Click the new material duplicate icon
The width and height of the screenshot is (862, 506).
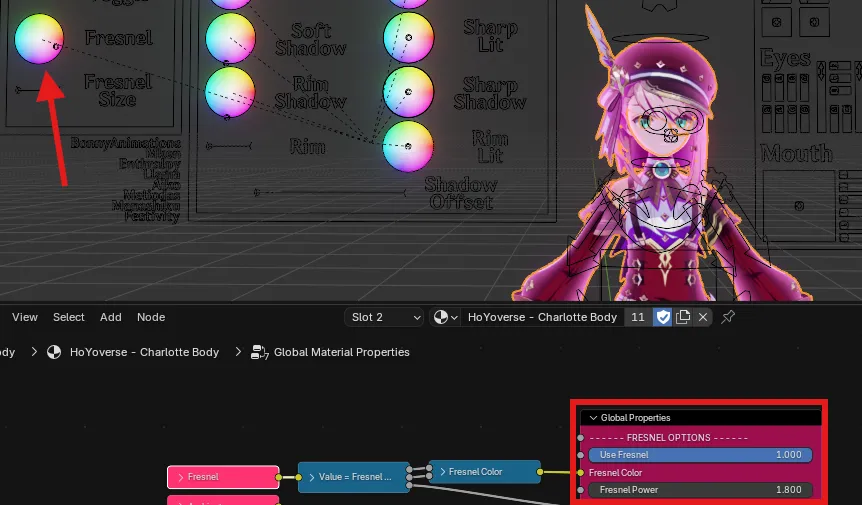pyautogui.click(x=683, y=317)
